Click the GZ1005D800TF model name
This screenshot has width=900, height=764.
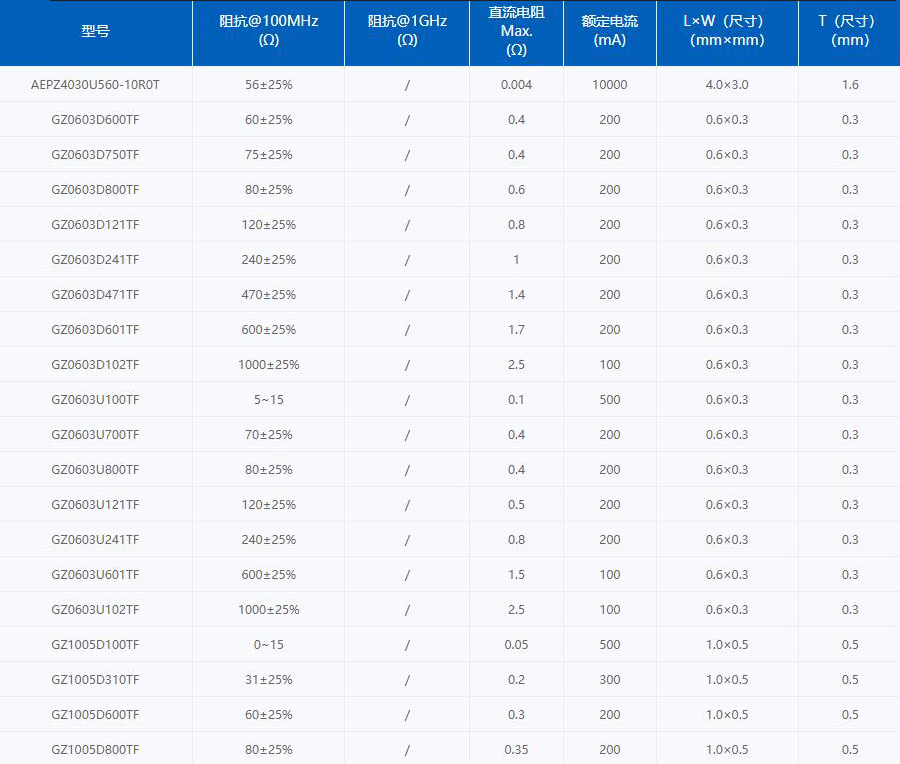(95, 750)
